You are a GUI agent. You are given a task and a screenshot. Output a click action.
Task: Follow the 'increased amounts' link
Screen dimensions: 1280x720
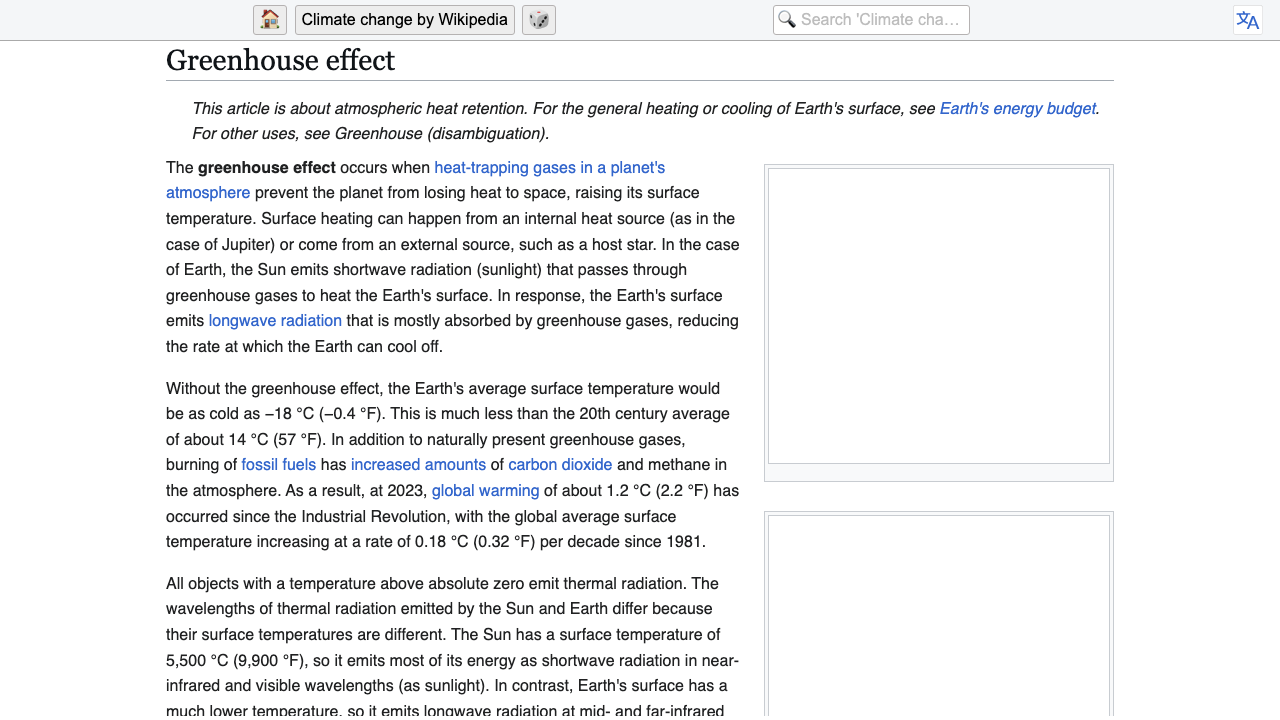[x=418, y=465]
